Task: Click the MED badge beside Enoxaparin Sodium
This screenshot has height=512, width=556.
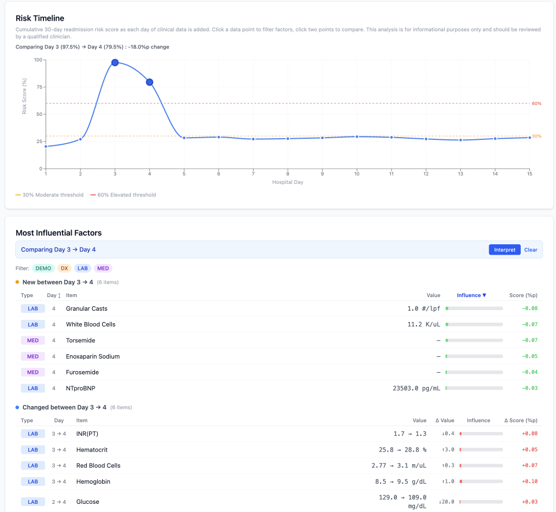Action: (x=33, y=356)
